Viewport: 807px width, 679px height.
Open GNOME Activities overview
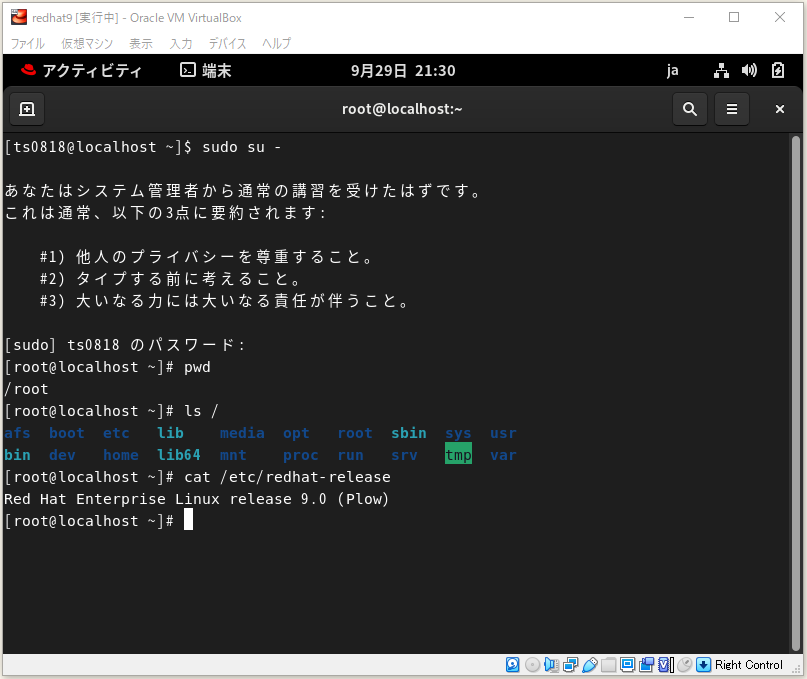click(92, 71)
